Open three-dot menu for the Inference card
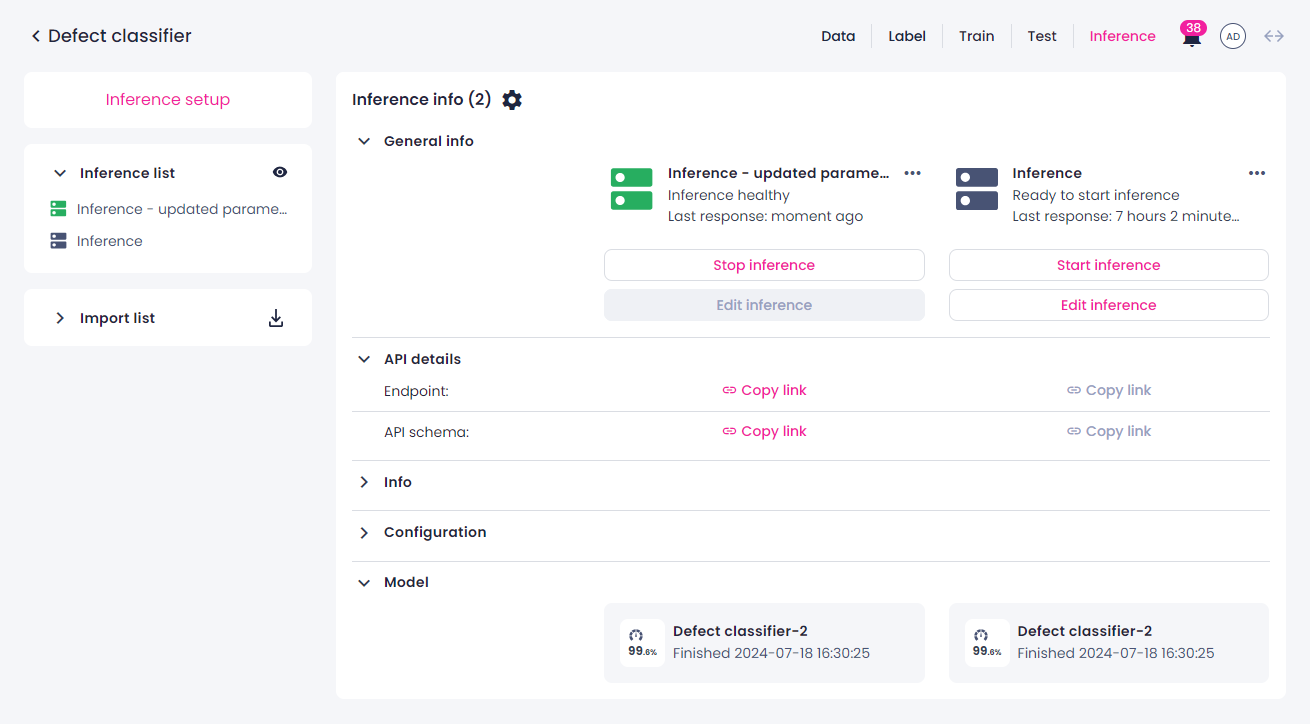1310x724 pixels. point(1257,173)
